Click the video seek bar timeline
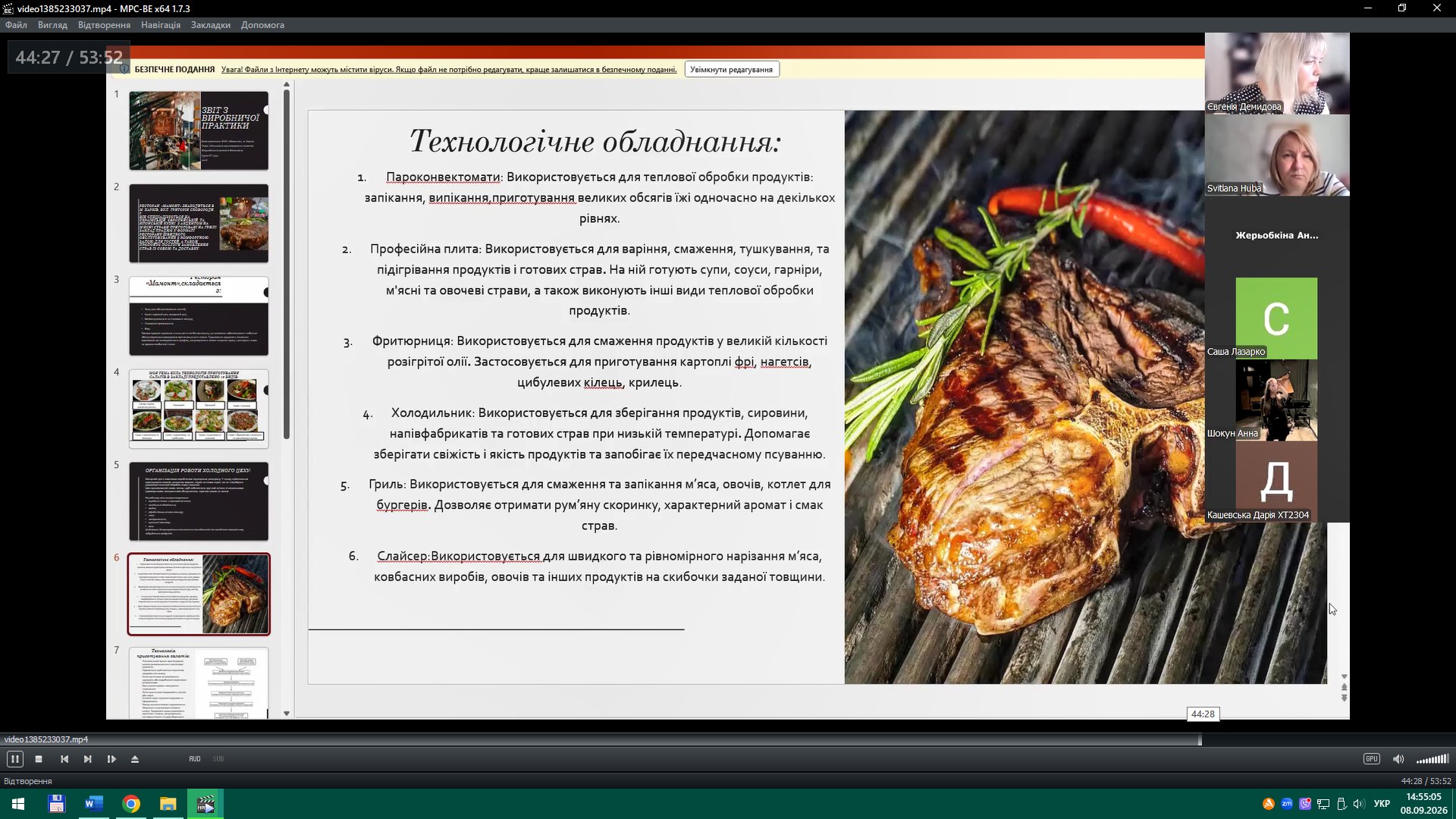Image resolution: width=1456 pixels, height=819 pixels. pos(728,741)
